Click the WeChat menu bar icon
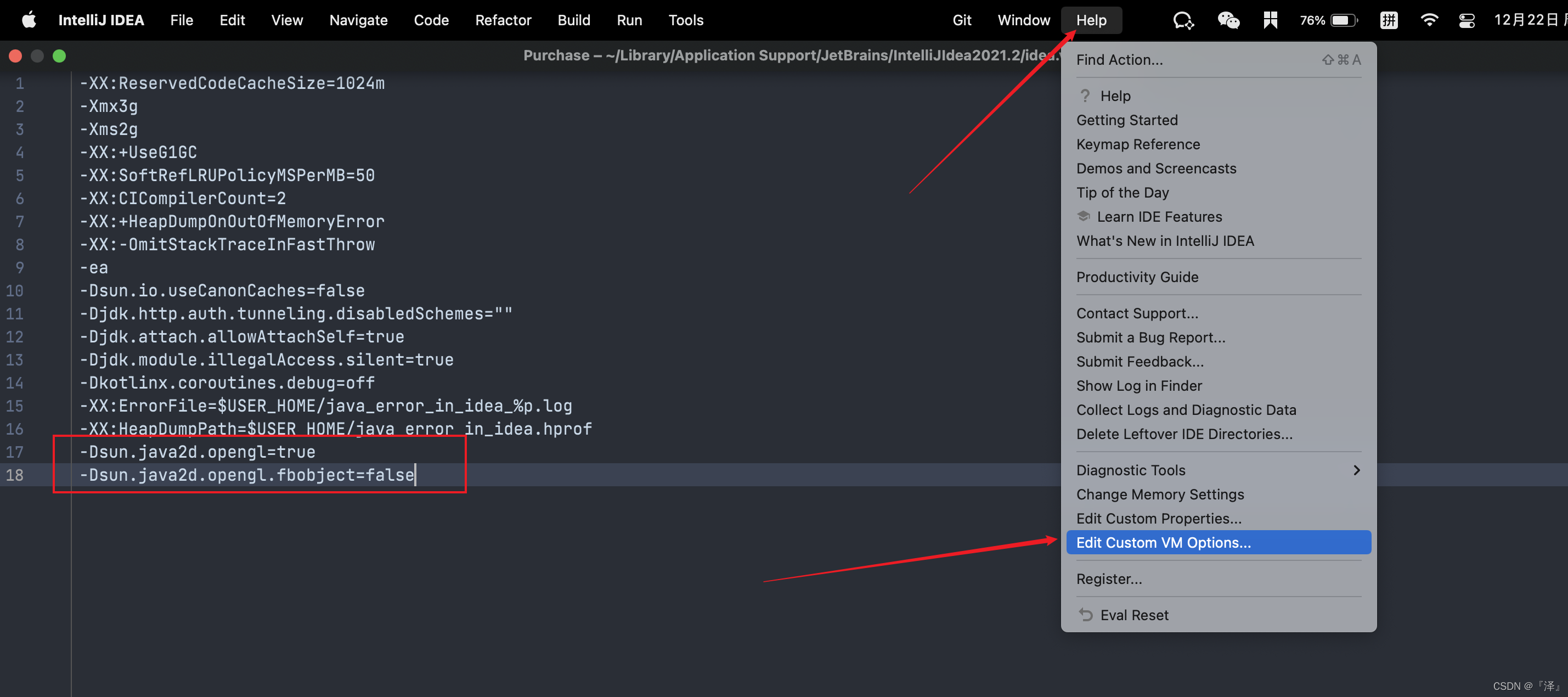The height and width of the screenshot is (697, 1568). pyautogui.click(x=1228, y=20)
